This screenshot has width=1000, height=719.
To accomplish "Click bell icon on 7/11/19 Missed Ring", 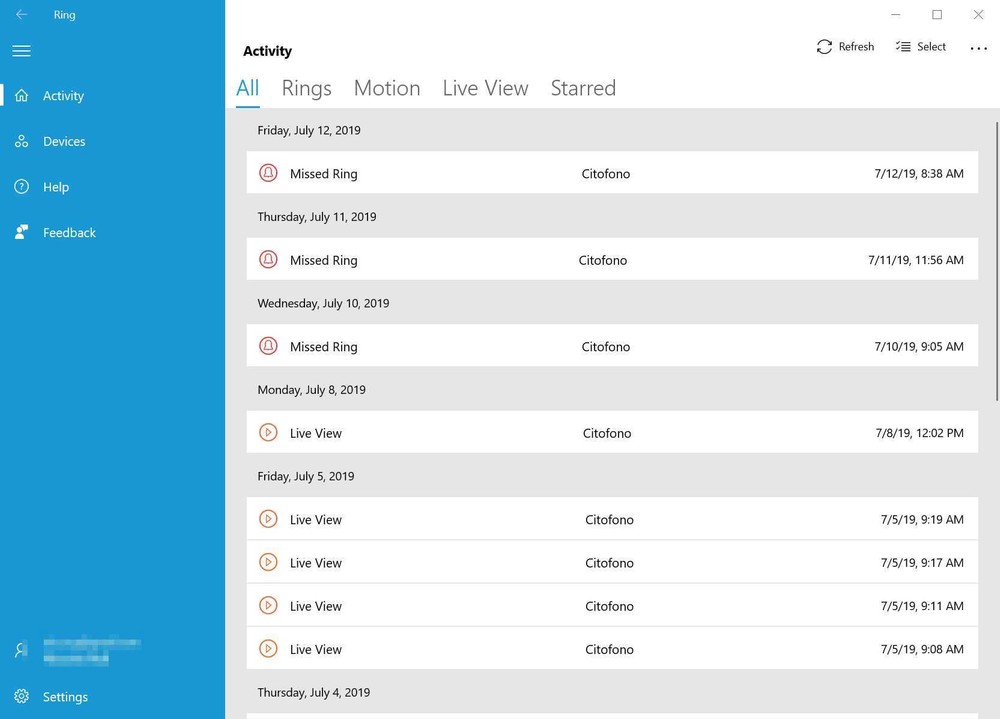I will pyautogui.click(x=268, y=260).
